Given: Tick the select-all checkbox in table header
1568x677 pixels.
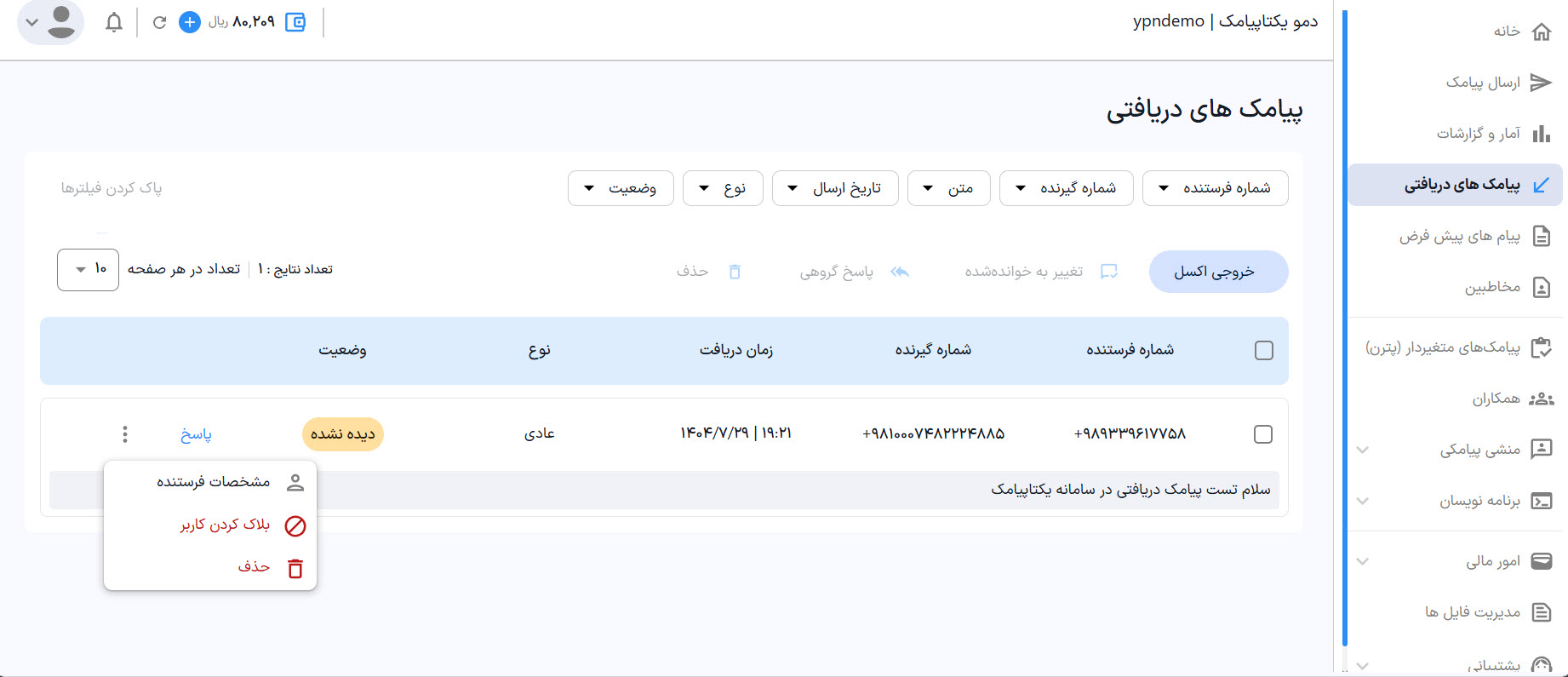Looking at the screenshot, I should (x=1264, y=350).
